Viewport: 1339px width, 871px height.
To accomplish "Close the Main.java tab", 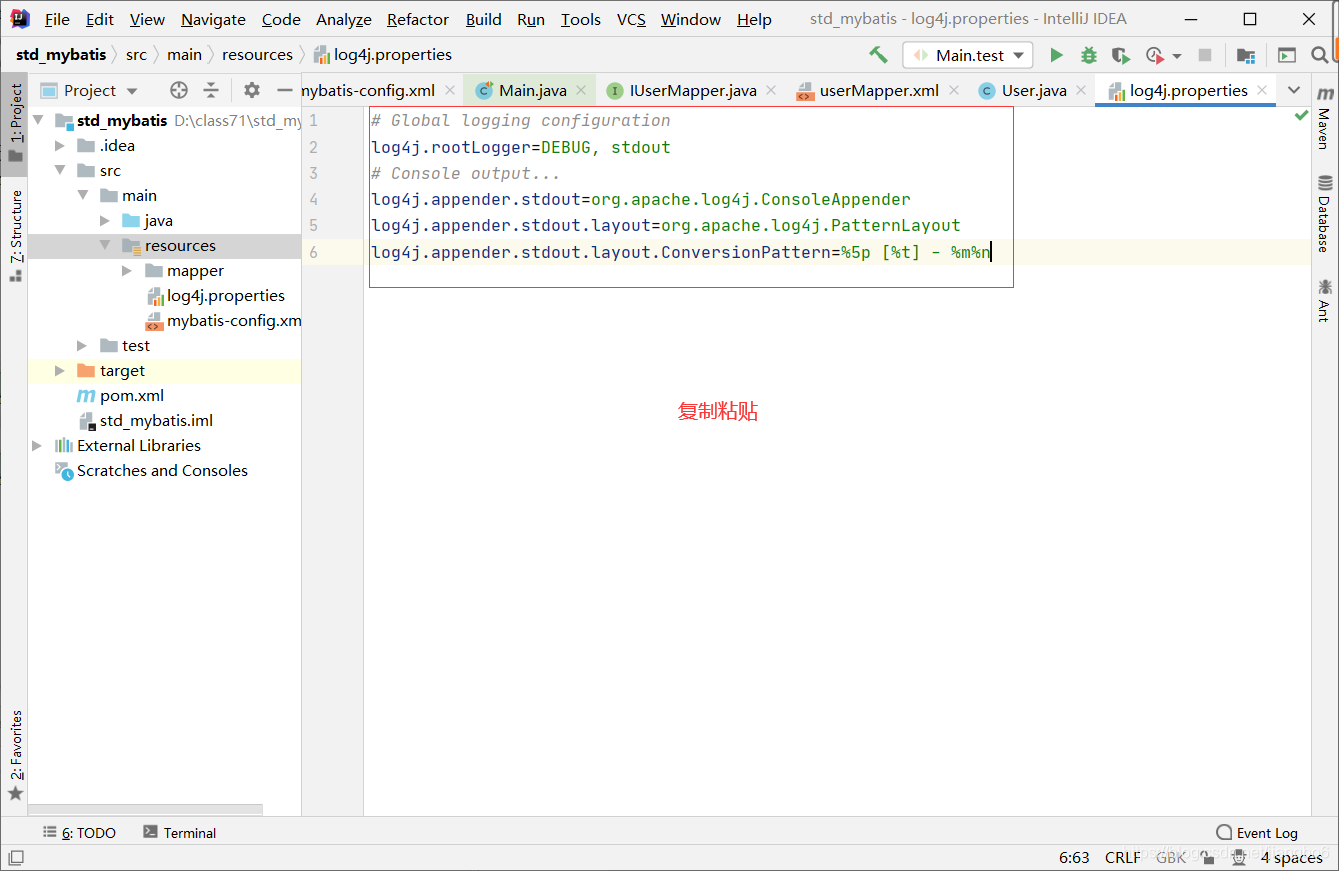I will [581, 90].
